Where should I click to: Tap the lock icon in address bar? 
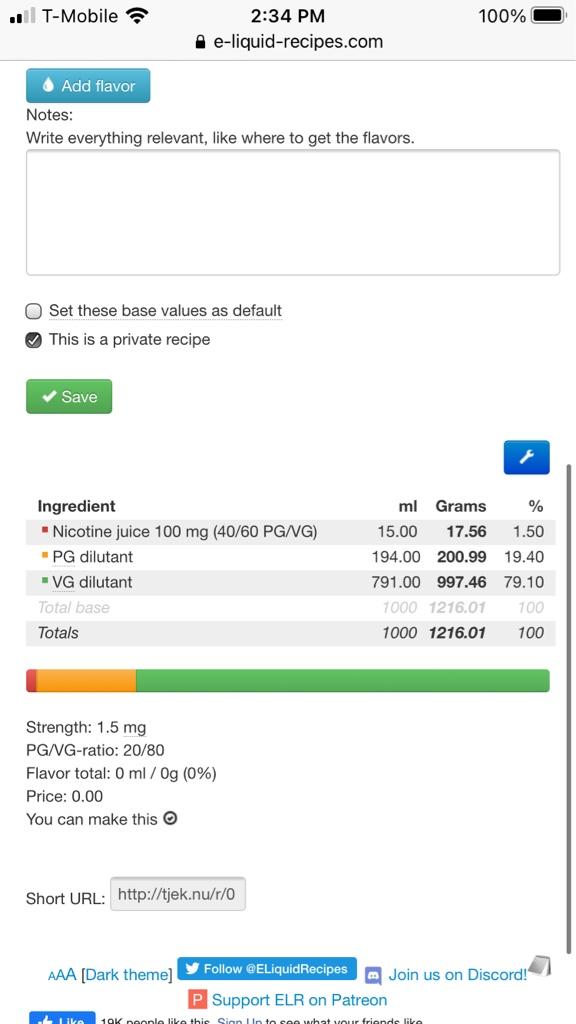point(200,42)
